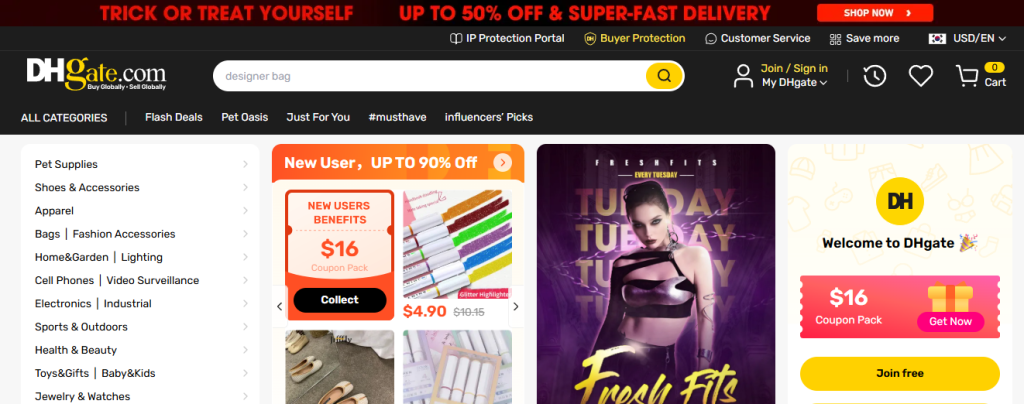Click the designer bag search field

431,76
